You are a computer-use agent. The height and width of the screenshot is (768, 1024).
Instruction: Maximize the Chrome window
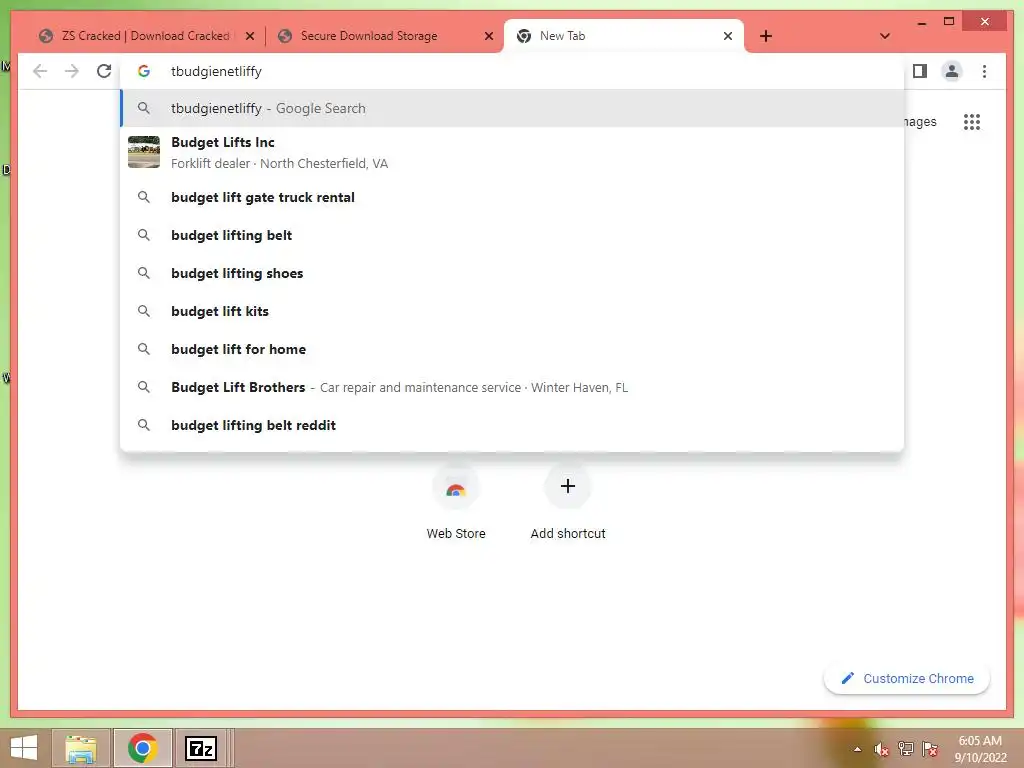949,22
